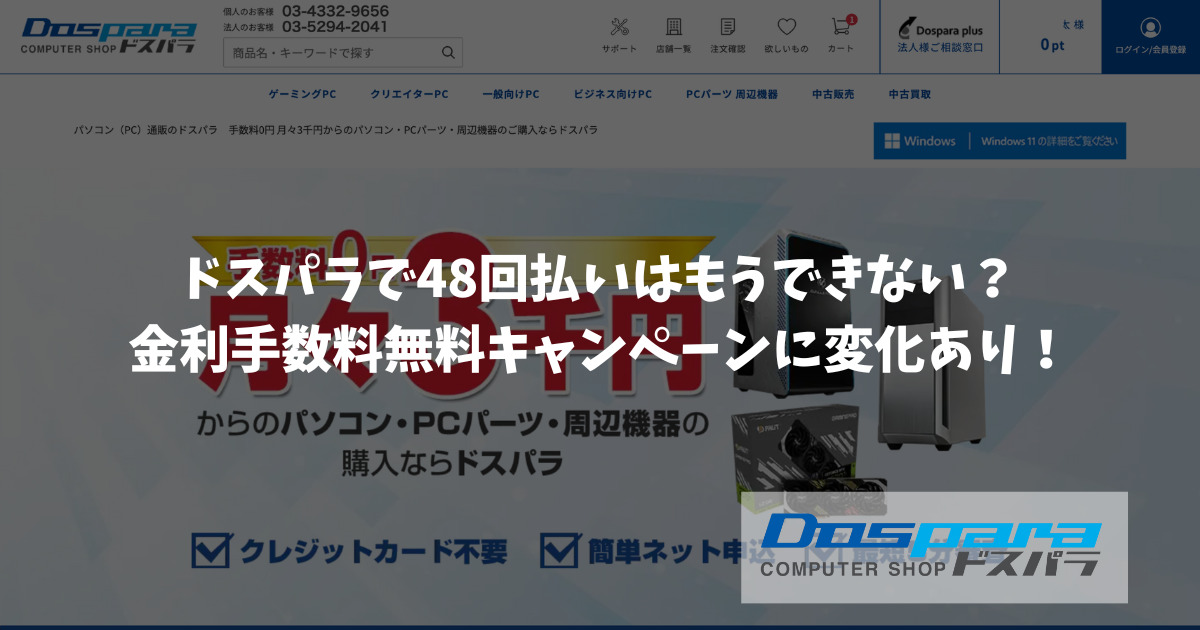
Task: Open the 注文確認 order confirmation icon
Action: pos(728,35)
